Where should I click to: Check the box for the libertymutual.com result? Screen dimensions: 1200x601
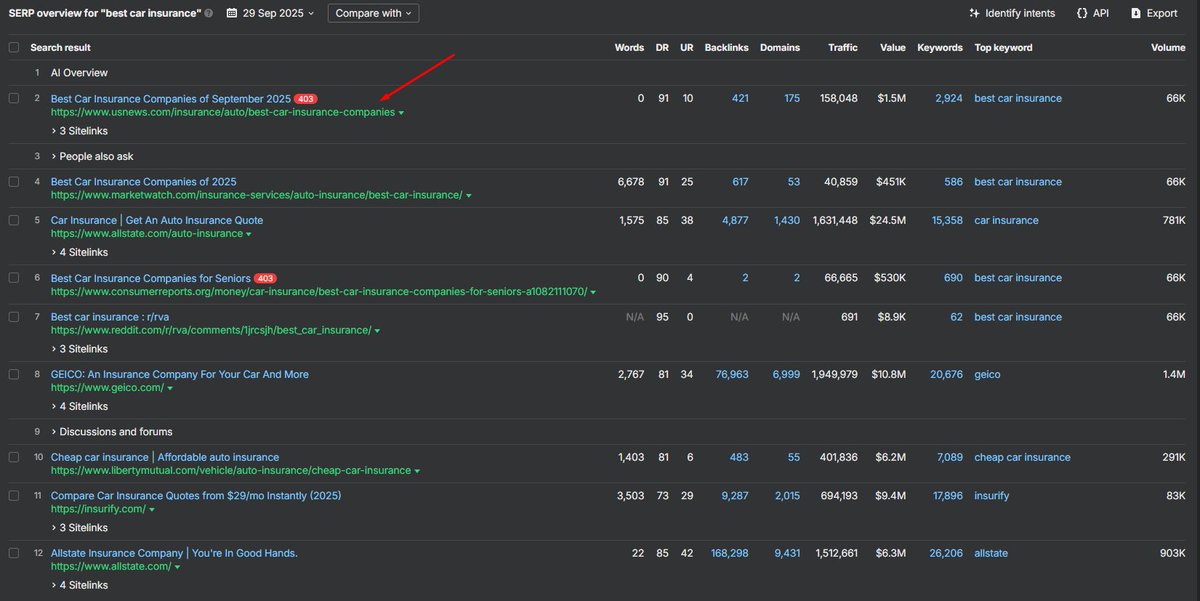pos(14,457)
